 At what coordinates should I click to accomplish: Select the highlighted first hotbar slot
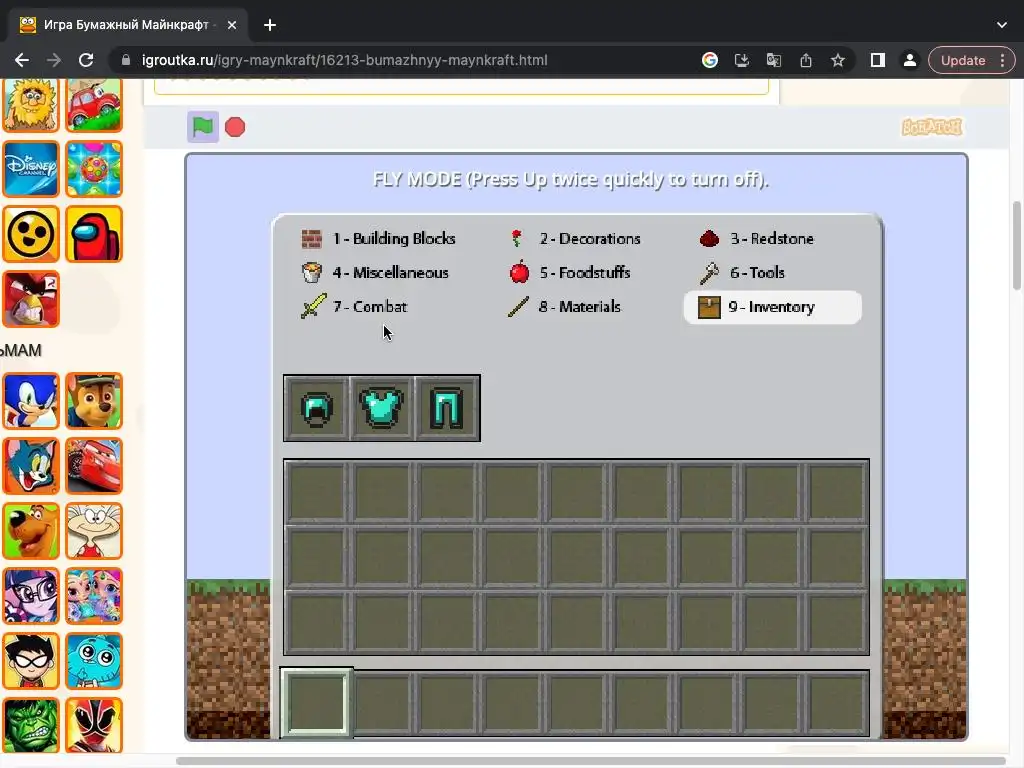[317, 702]
